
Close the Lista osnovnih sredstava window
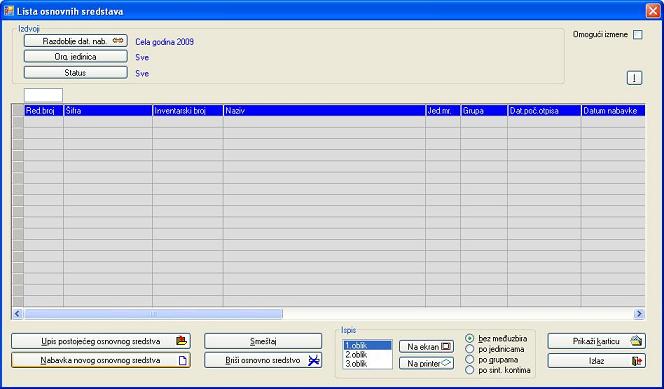(x=653, y=11)
